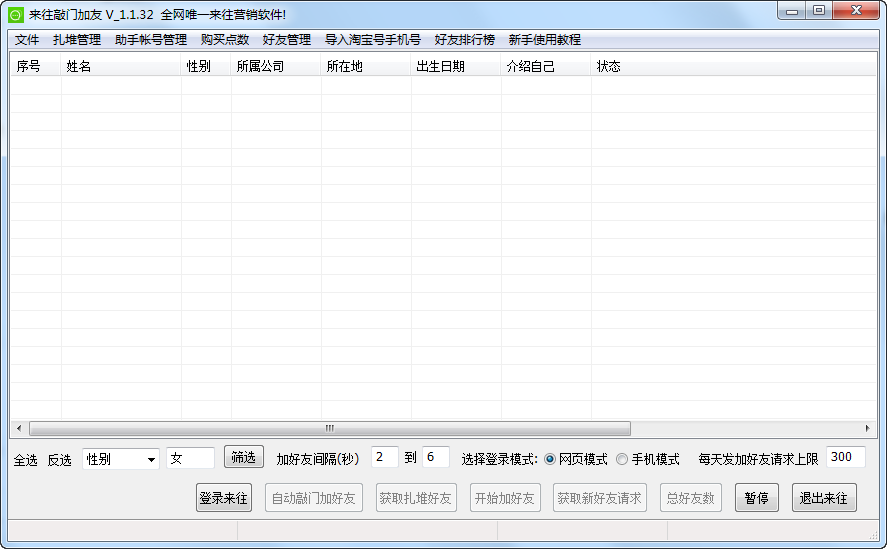Minimize the 来往敲门加友 window
This screenshot has height=549, width=887.
792,11
